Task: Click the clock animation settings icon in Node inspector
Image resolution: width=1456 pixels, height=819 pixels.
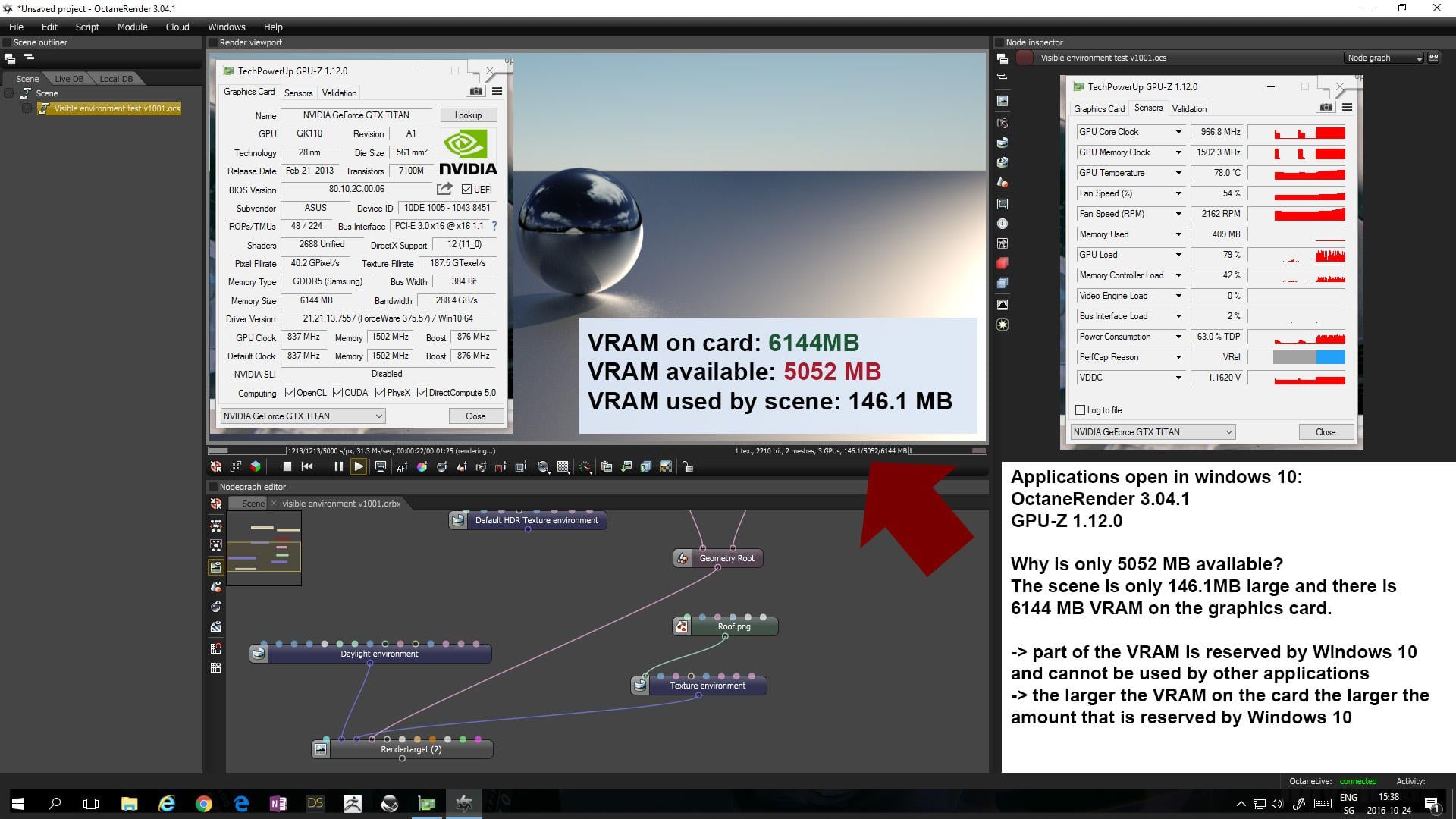Action: tap(1003, 224)
